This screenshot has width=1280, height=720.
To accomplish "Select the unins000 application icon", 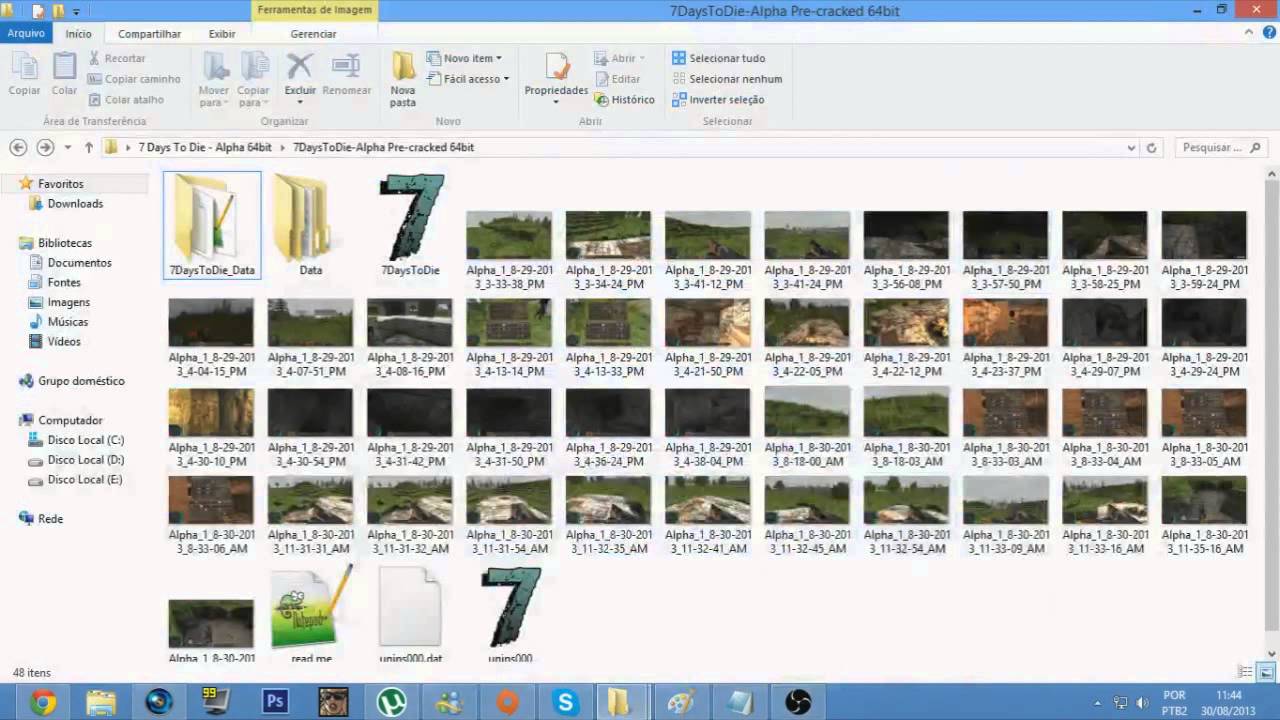I will click(510, 613).
